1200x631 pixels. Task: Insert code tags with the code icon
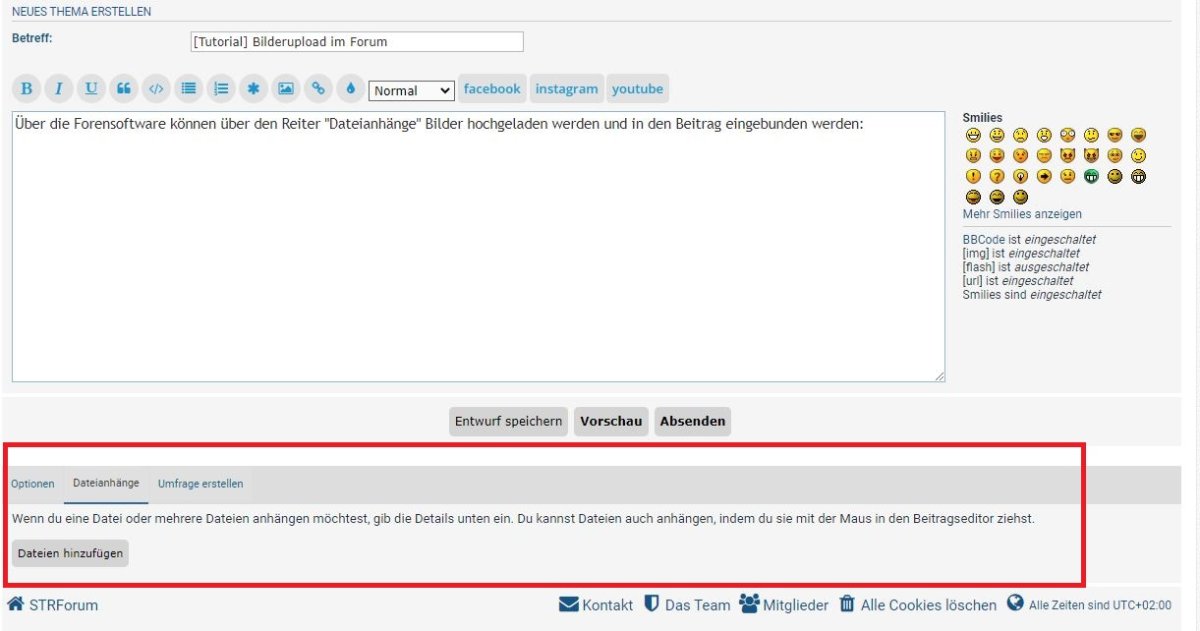(x=155, y=89)
